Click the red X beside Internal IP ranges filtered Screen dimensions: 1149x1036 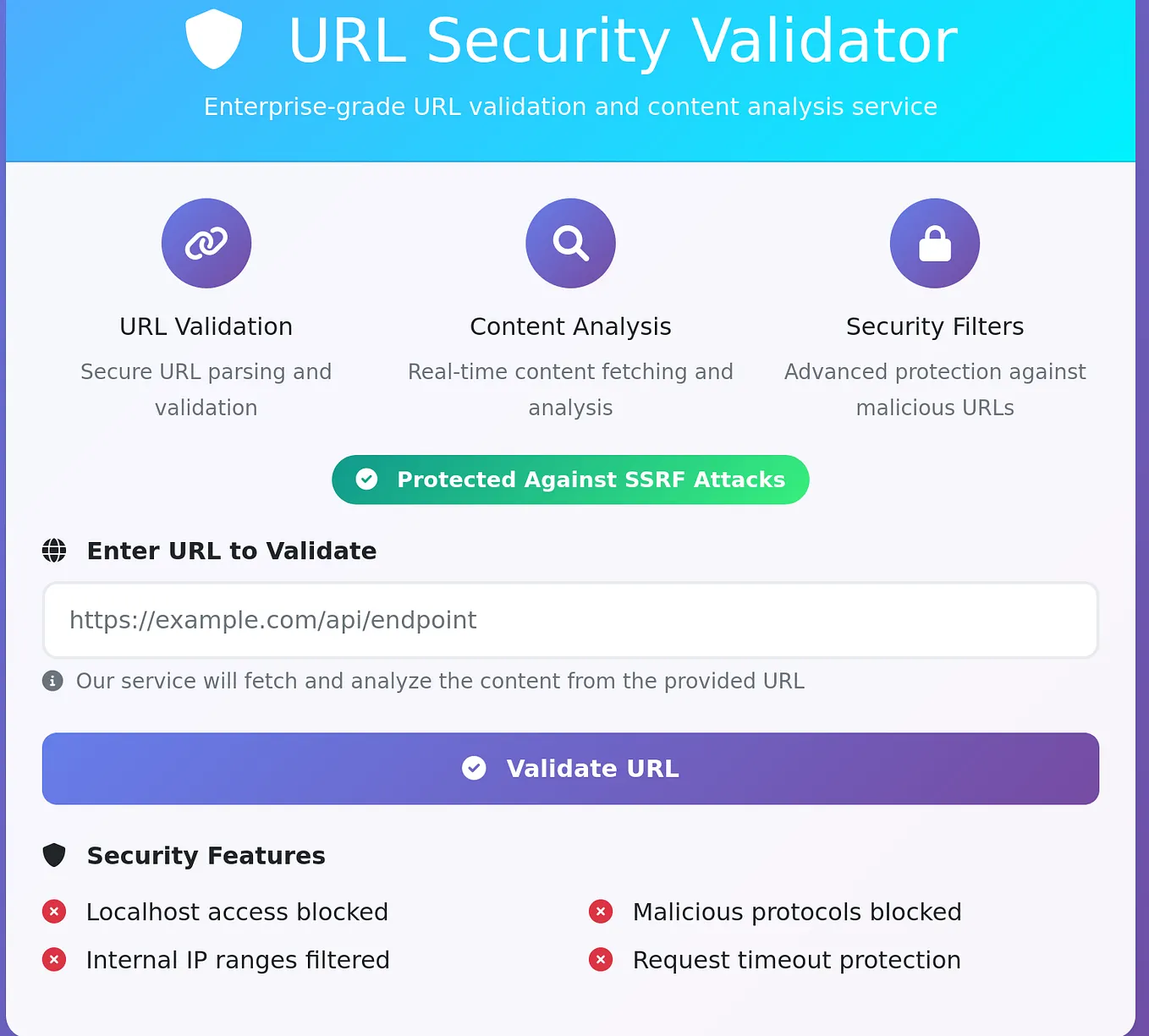tap(53, 960)
